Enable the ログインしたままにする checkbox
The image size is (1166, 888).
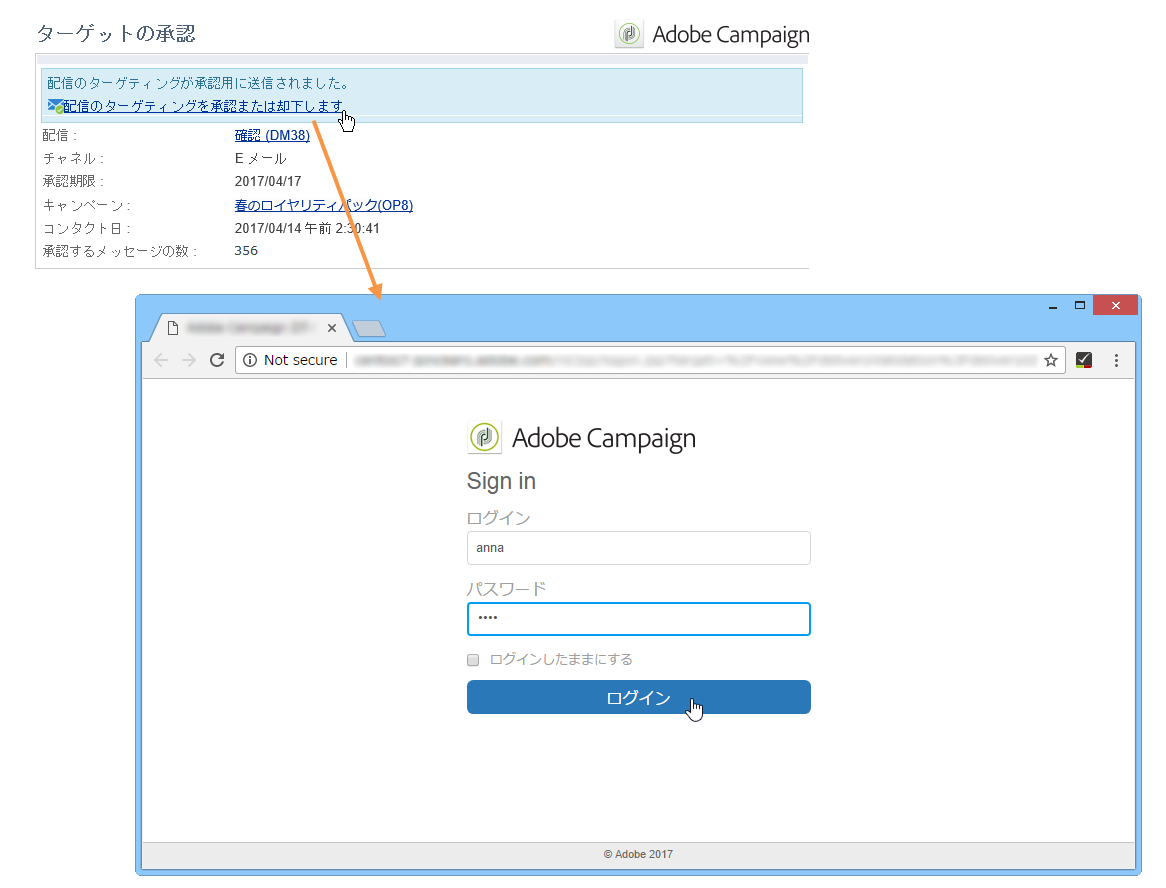click(473, 660)
